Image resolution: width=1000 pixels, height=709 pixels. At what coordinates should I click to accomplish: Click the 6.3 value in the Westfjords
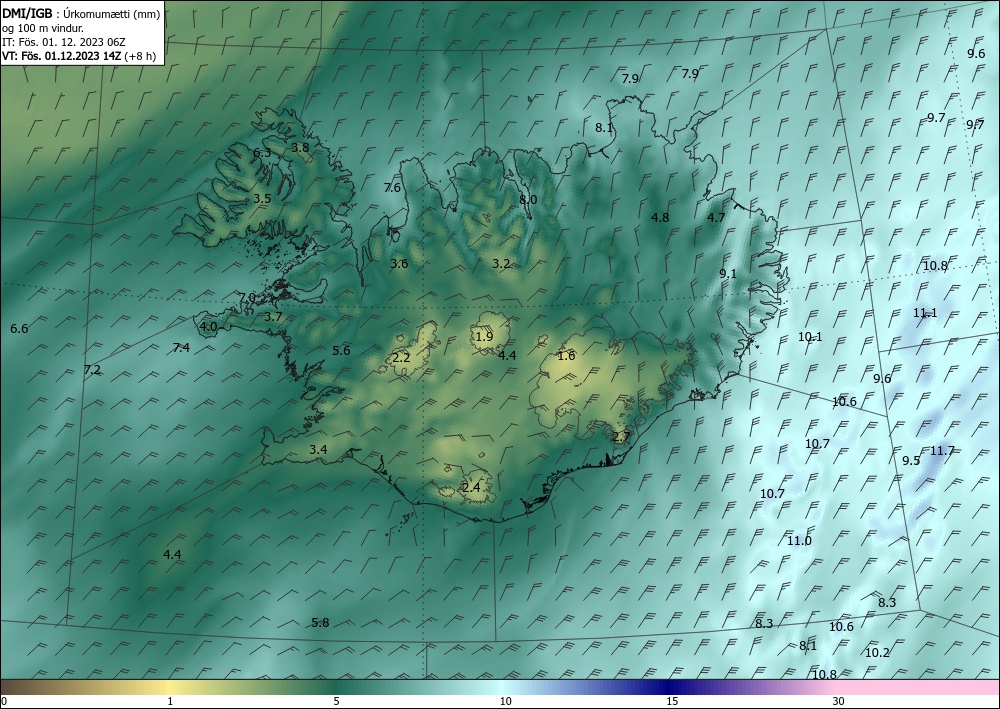click(x=262, y=153)
